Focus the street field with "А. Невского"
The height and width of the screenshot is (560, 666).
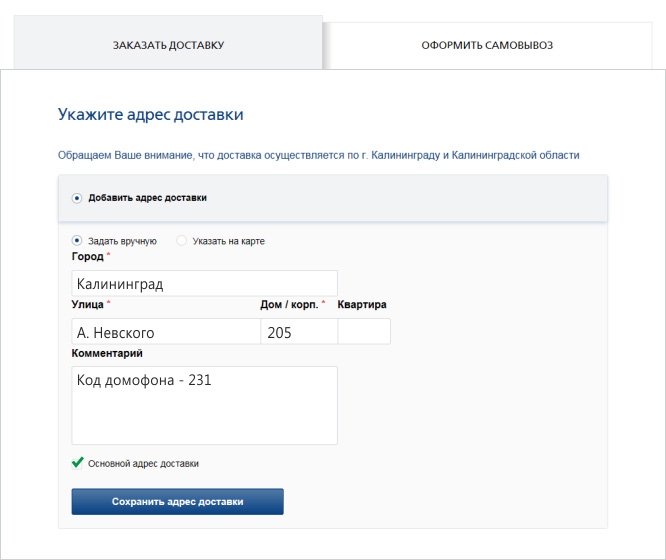pyautogui.click(x=165, y=332)
